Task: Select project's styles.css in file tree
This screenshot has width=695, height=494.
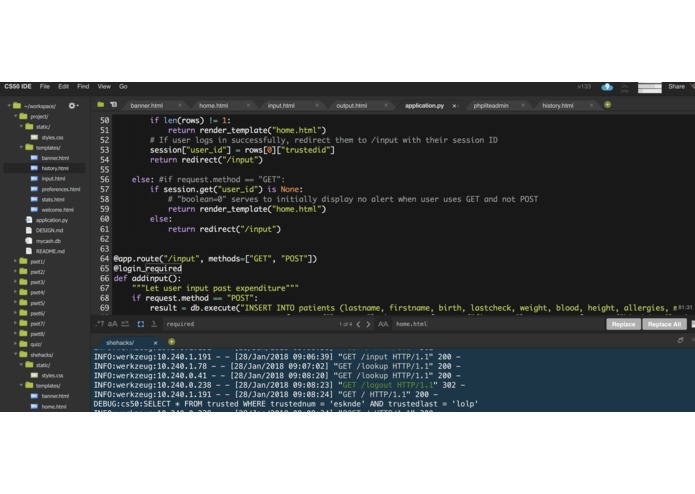Action: (x=52, y=137)
